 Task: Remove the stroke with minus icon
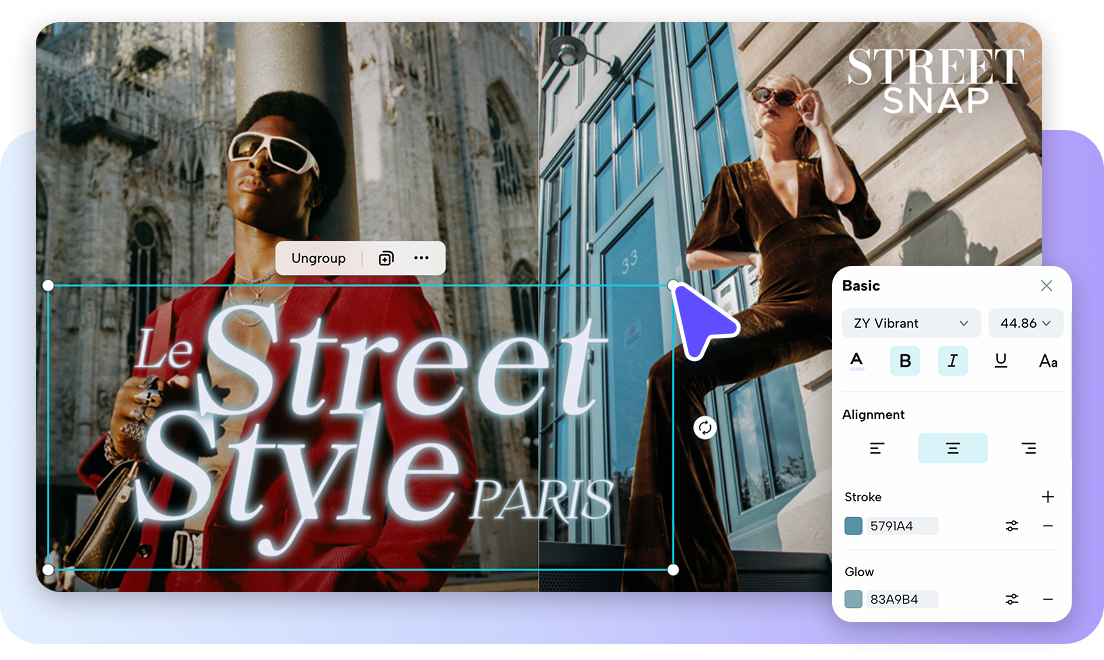[x=1048, y=526]
